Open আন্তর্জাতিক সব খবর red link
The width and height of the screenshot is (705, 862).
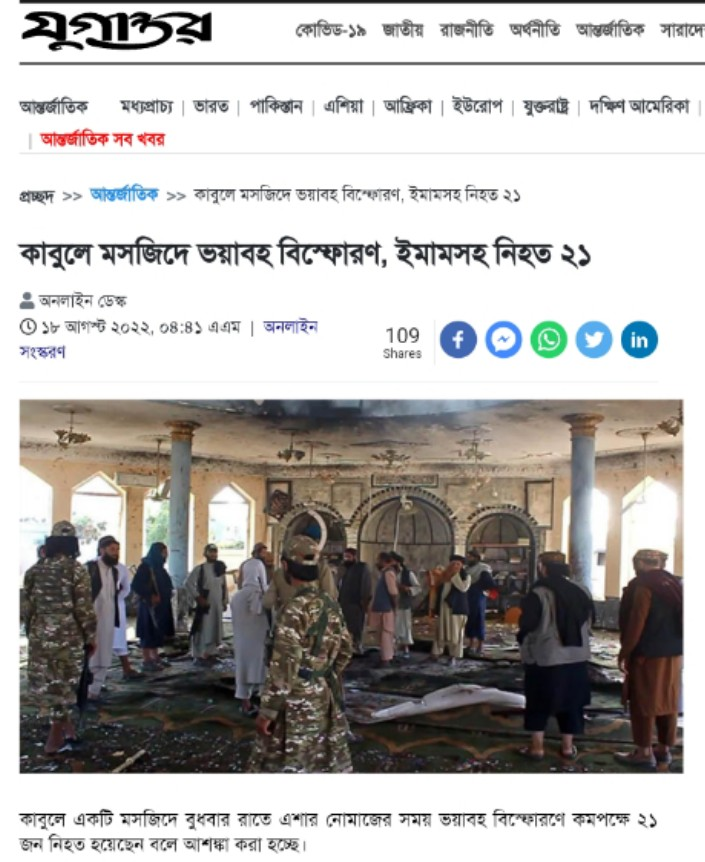click(x=102, y=140)
